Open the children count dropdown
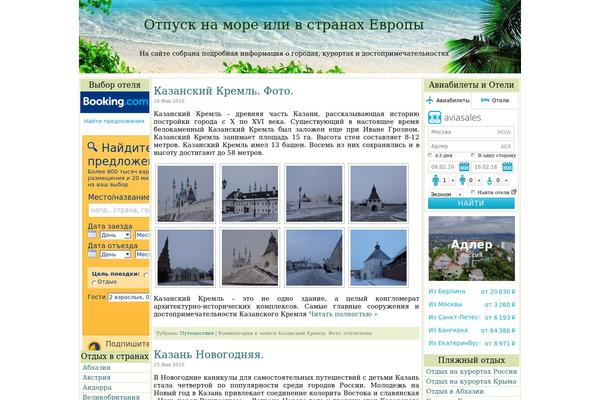 [x=474, y=180]
